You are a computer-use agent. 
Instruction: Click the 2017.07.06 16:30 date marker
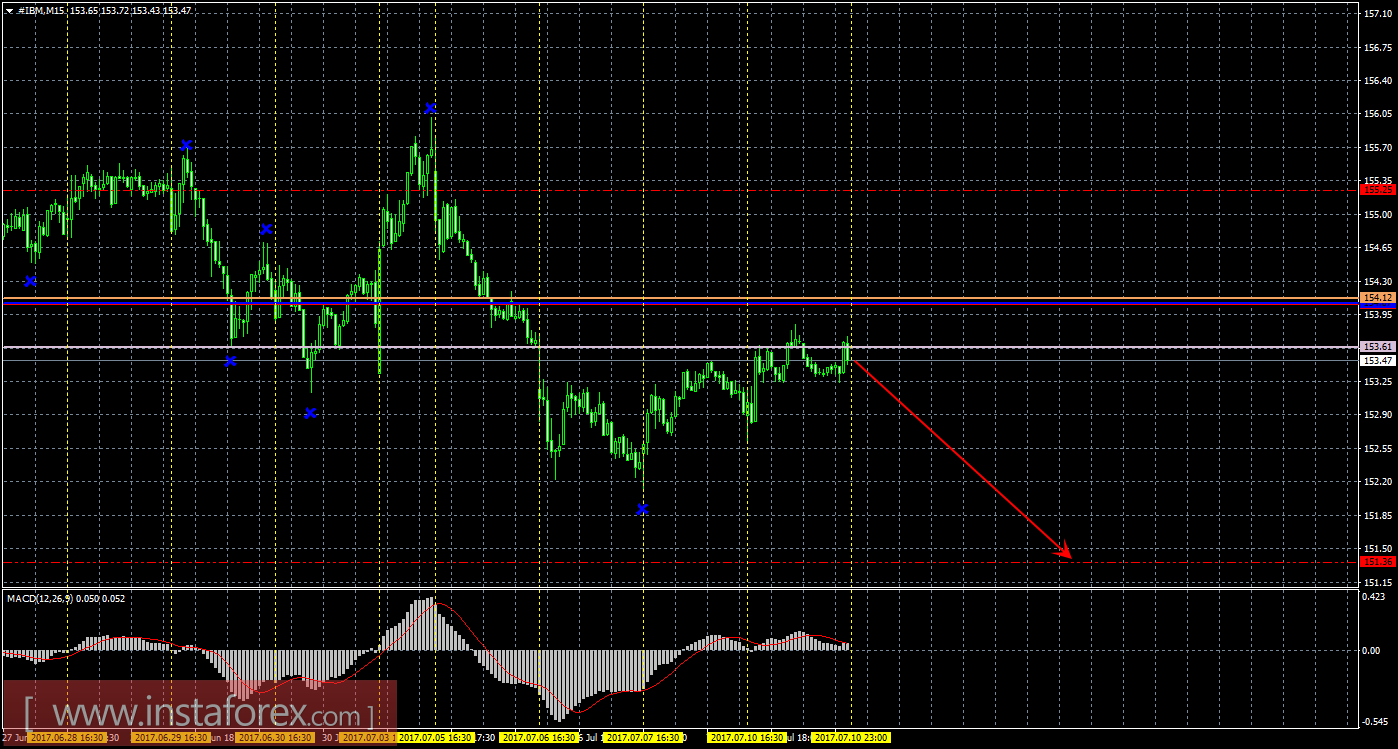(539, 738)
